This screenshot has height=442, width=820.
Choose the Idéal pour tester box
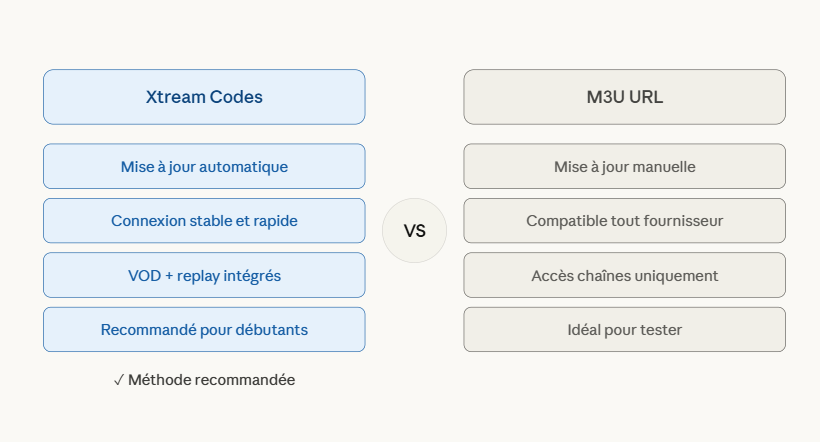coord(624,329)
